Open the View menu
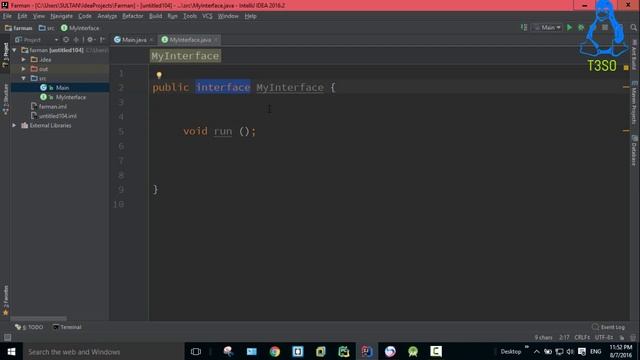Image resolution: width=640 pixels, height=360 pixels. (39, 16)
